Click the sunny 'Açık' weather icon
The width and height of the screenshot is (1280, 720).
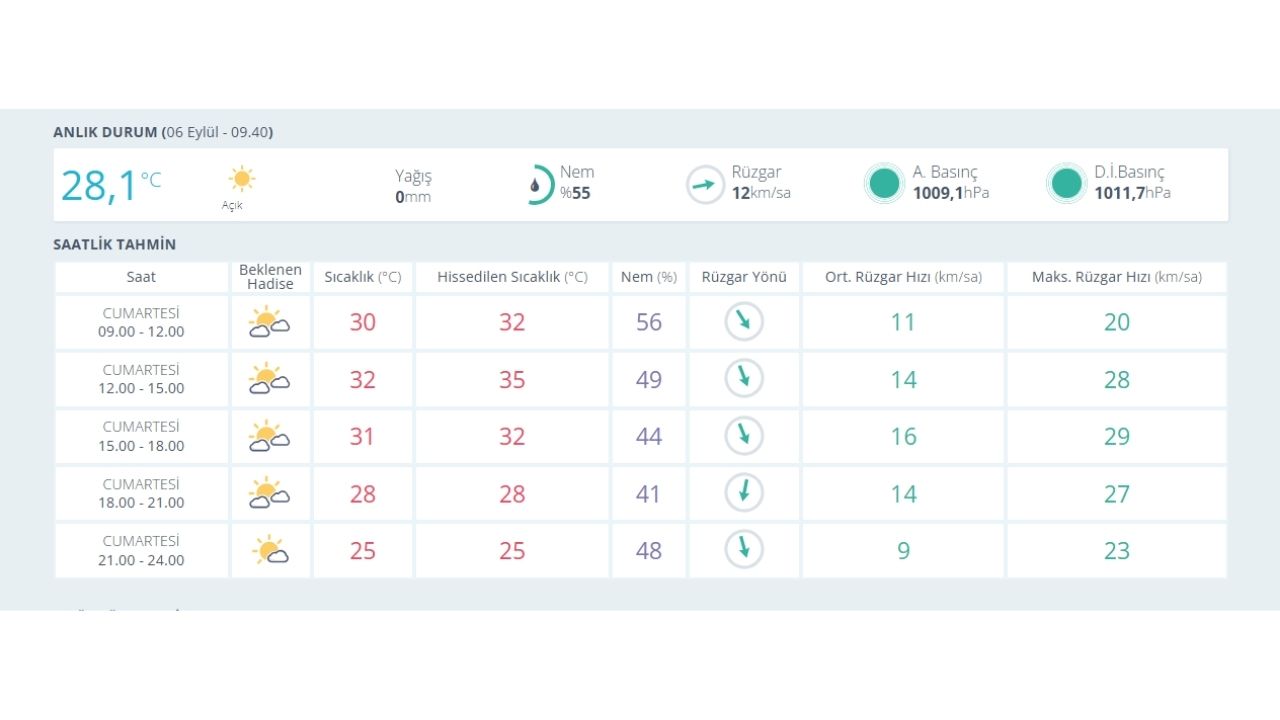tap(241, 180)
